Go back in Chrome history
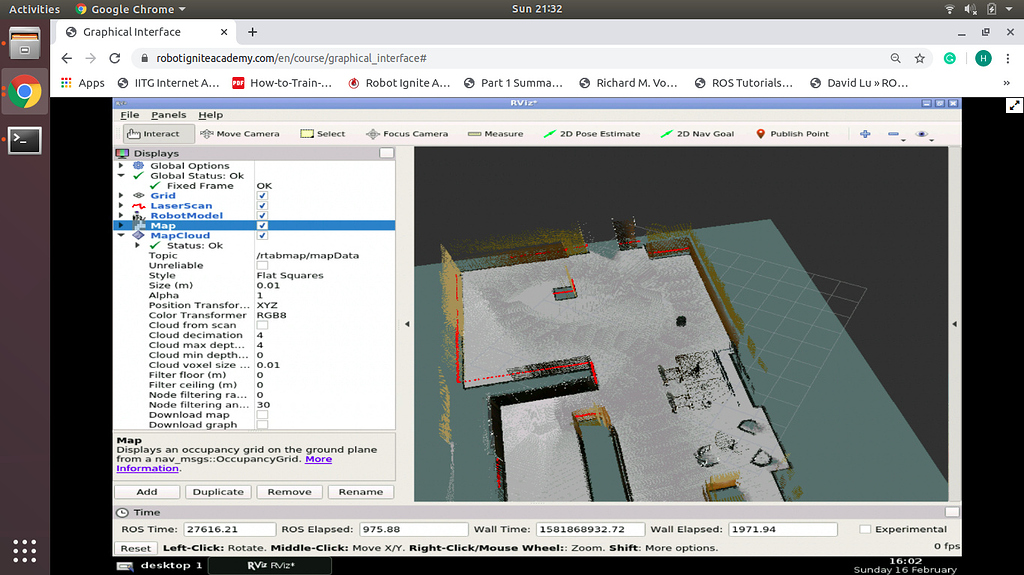 click(67, 58)
